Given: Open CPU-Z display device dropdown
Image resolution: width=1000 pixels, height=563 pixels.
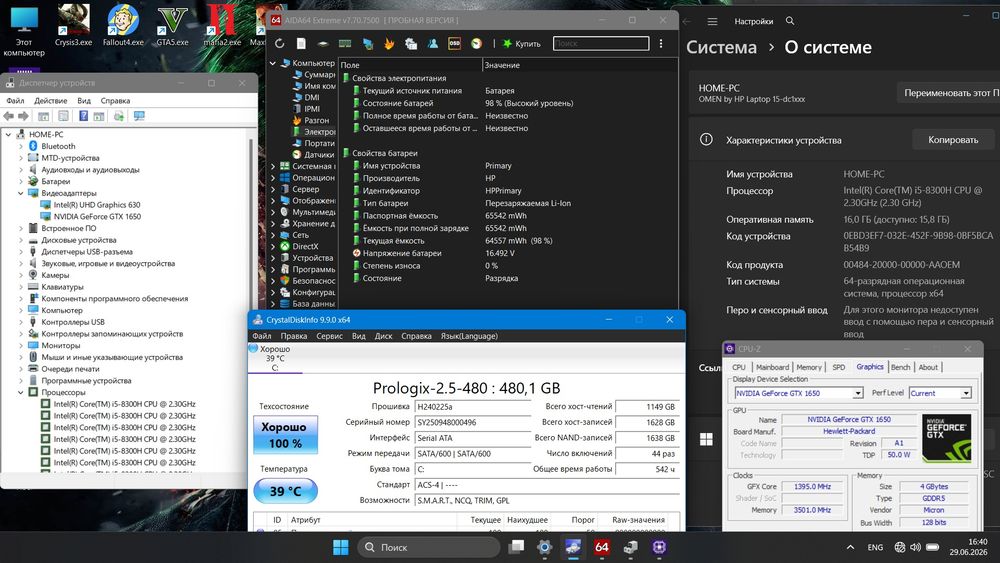Looking at the screenshot, I should (x=858, y=393).
